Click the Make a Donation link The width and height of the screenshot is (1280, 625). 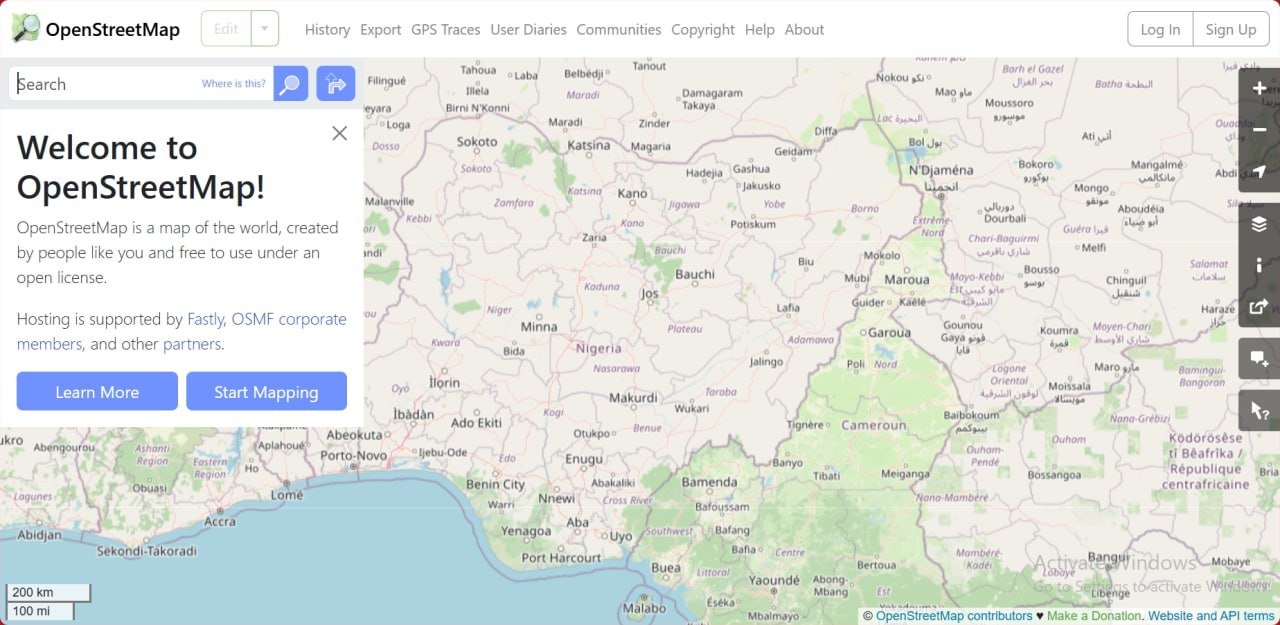(1094, 616)
